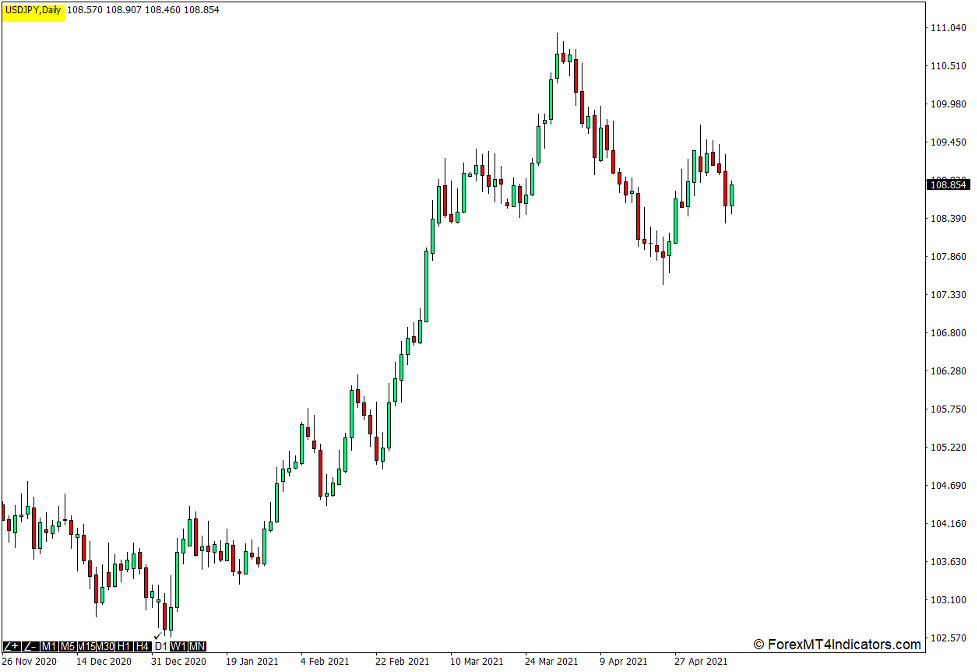Switch chart to M1 timeframe

click(47, 647)
